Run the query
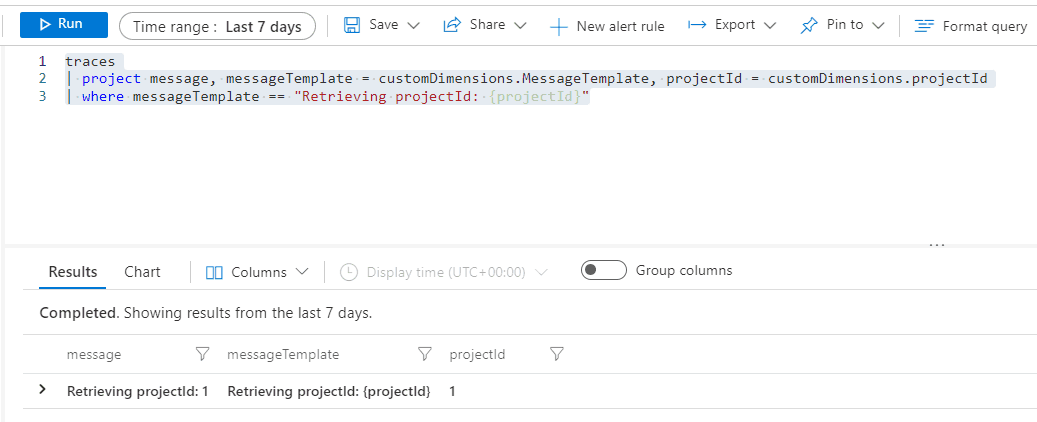Viewport: 1037px width, 422px height. 64,24
